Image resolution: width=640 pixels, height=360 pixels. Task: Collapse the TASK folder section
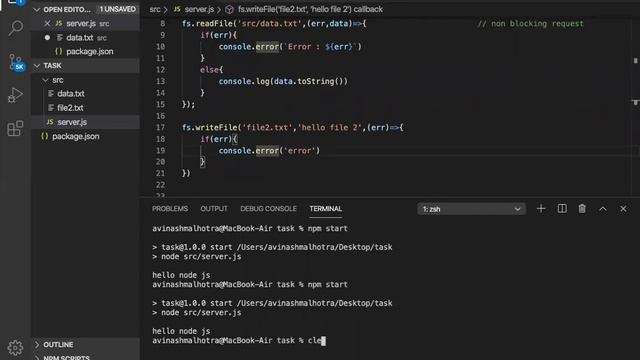[37, 65]
